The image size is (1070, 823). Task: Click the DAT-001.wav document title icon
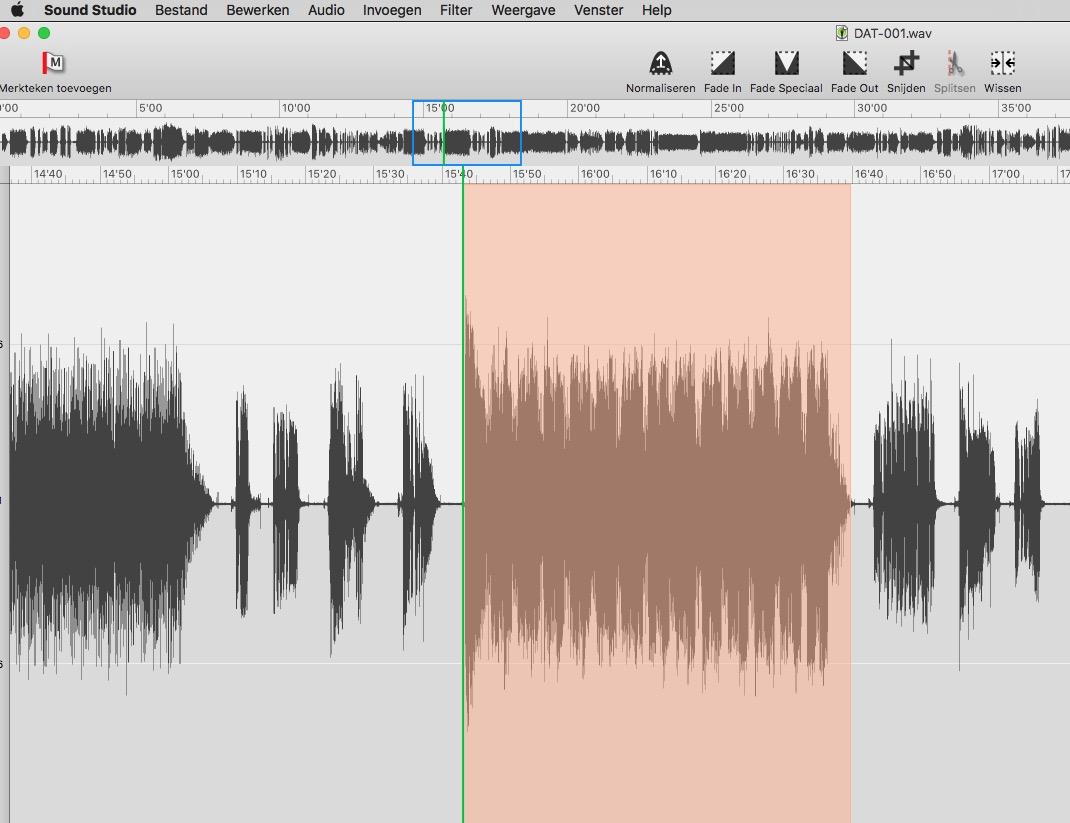(842, 33)
